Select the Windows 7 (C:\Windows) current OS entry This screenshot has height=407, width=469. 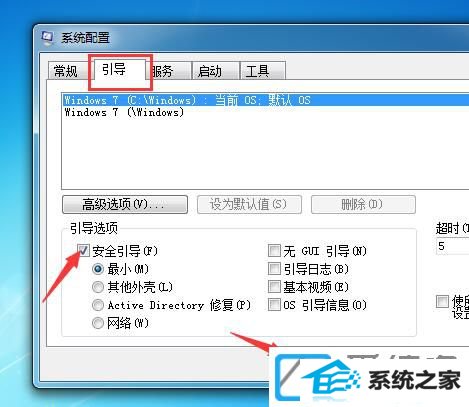pos(266,100)
